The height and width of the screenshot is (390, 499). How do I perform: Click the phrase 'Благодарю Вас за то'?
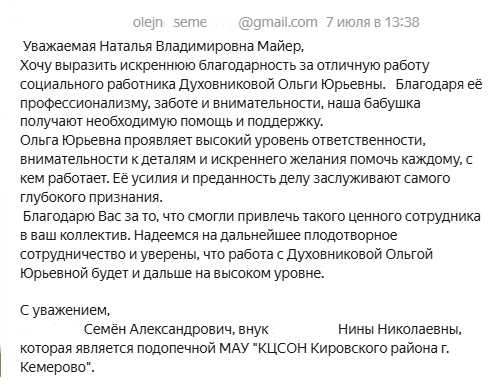pos(89,216)
